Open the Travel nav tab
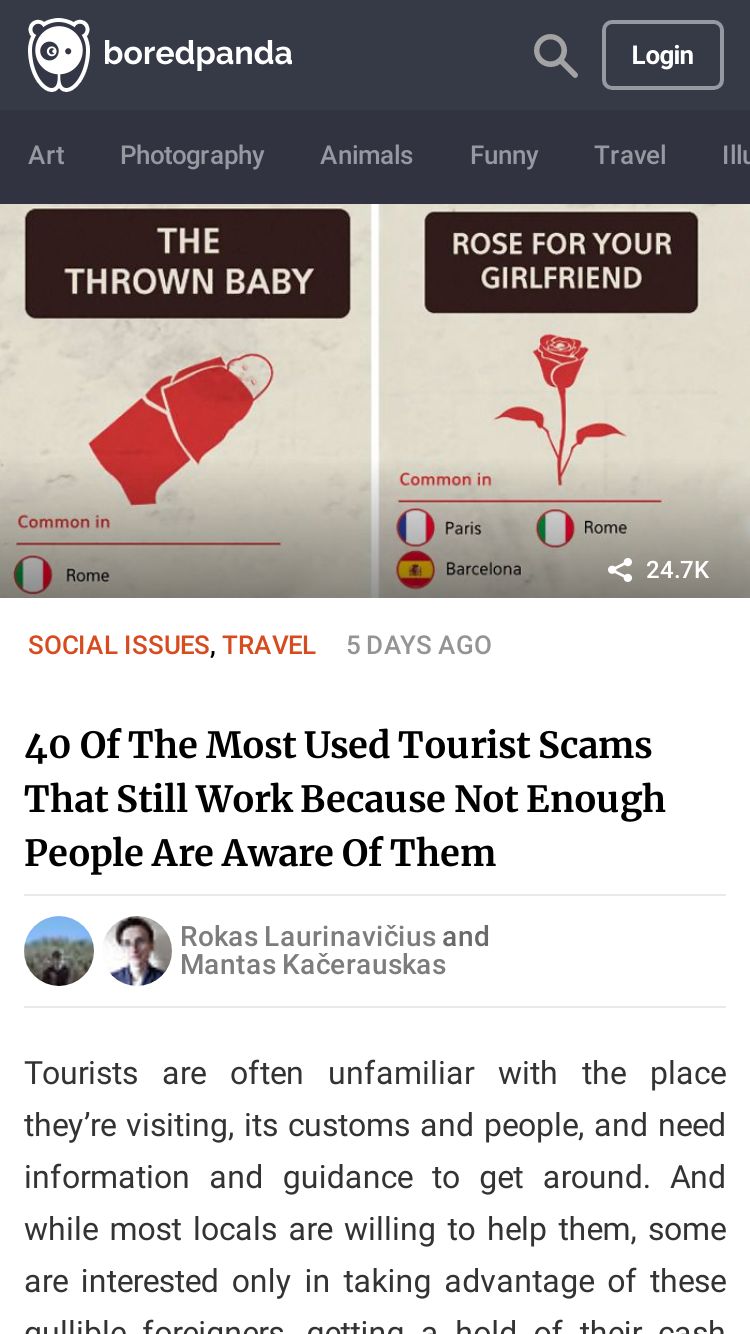Image resolution: width=750 pixels, height=1334 pixels. (x=630, y=155)
